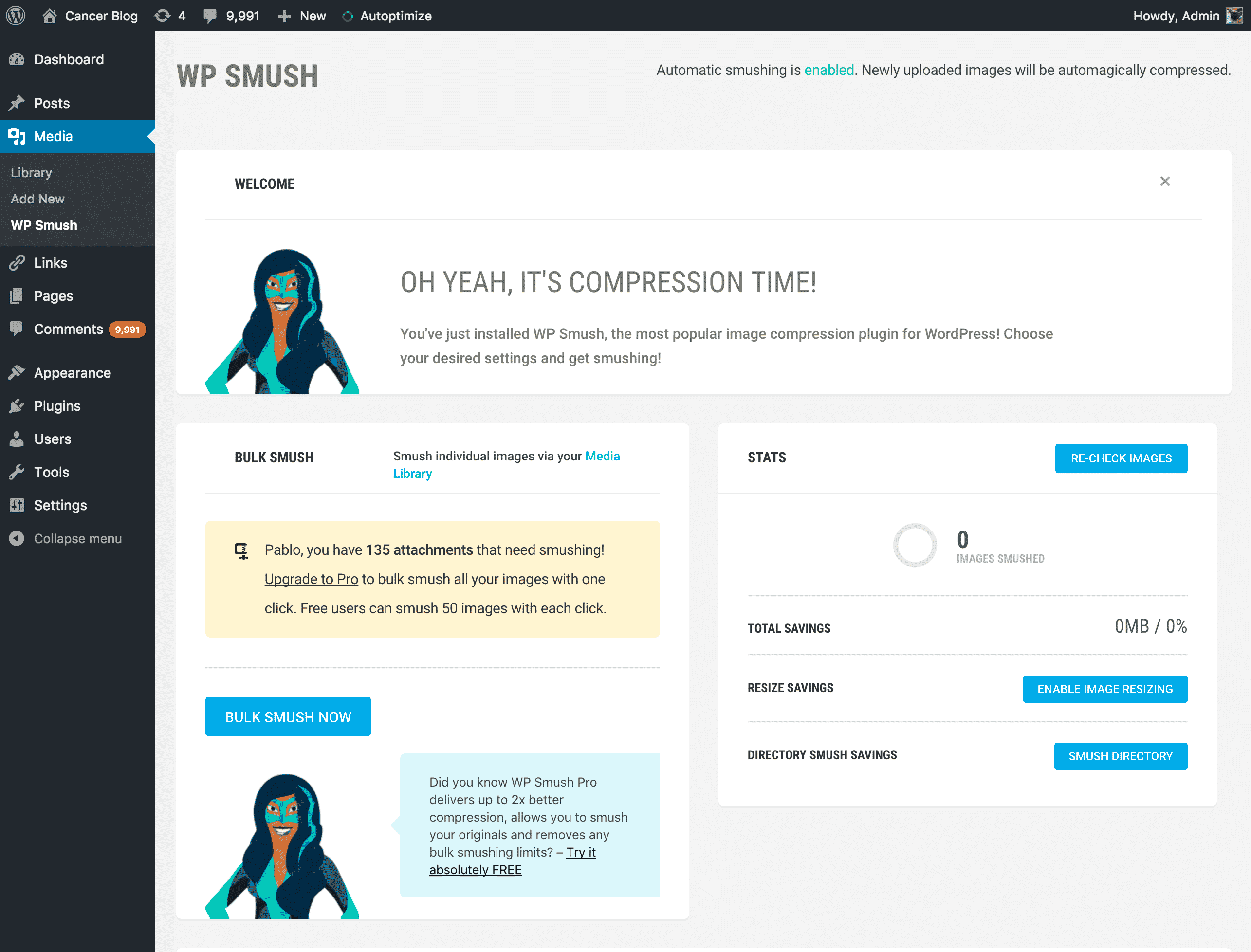Open Comments section from sidebar
Screen dimensions: 1251x952
tap(68, 329)
